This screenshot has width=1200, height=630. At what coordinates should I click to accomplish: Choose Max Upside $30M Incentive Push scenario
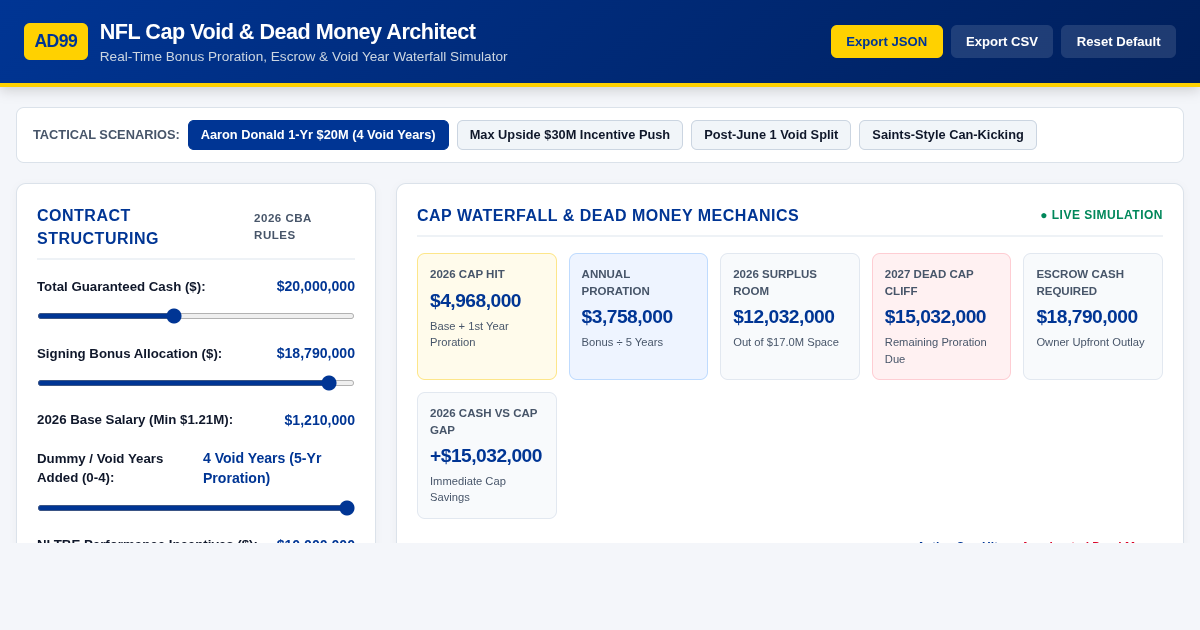(570, 135)
